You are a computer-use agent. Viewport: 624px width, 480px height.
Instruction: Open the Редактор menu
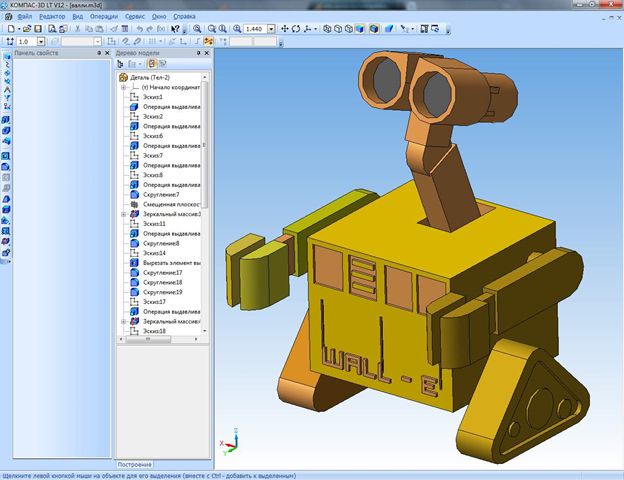(x=52, y=17)
